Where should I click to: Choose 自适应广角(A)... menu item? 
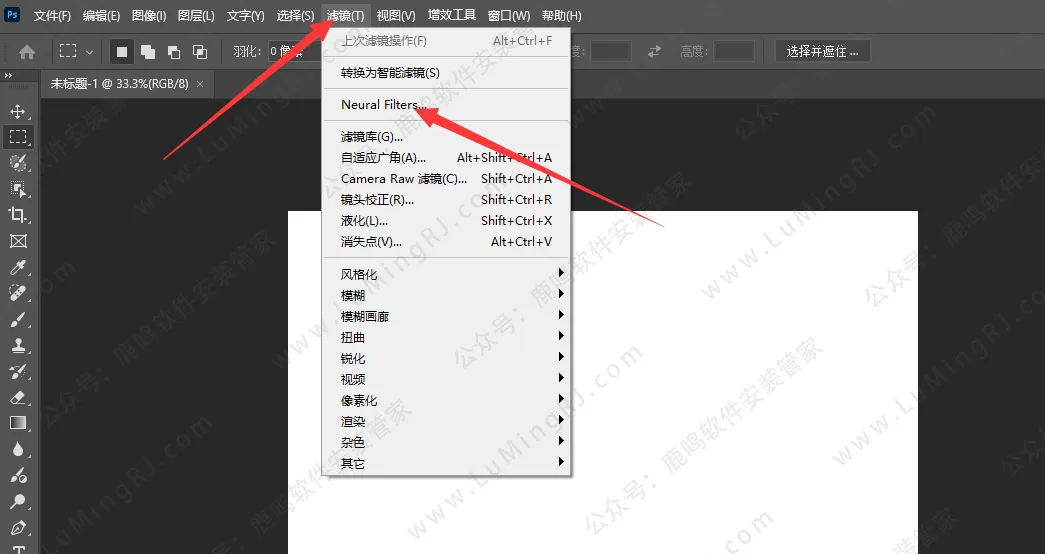446,158
